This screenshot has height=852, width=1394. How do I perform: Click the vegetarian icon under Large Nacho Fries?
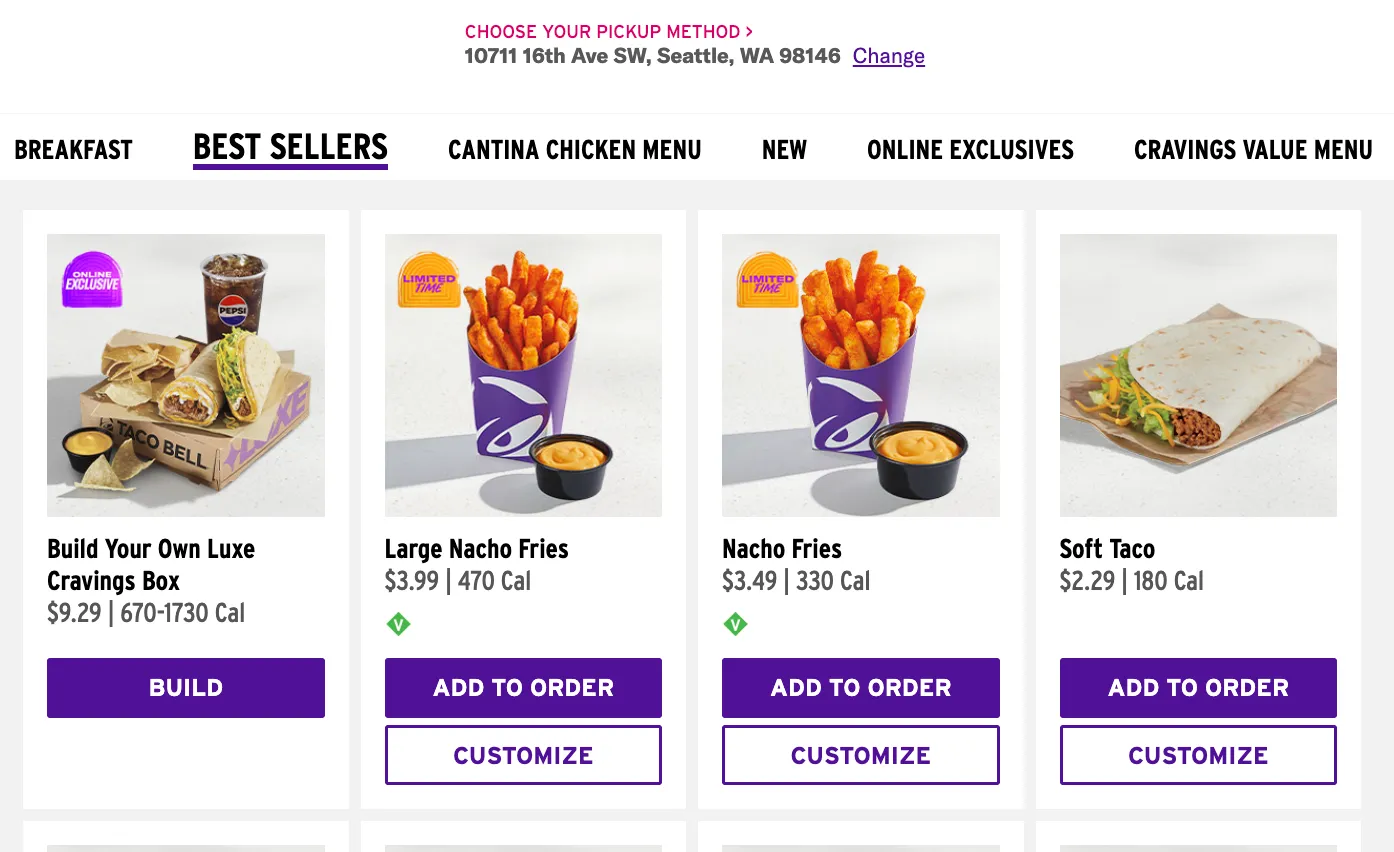coord(398,625)
